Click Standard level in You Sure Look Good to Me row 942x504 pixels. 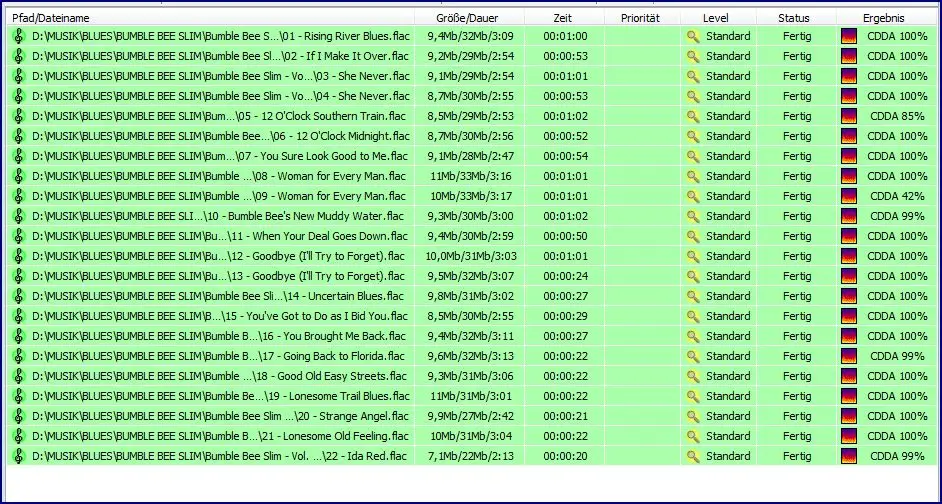pyautogui.click(x=728, y=156)
